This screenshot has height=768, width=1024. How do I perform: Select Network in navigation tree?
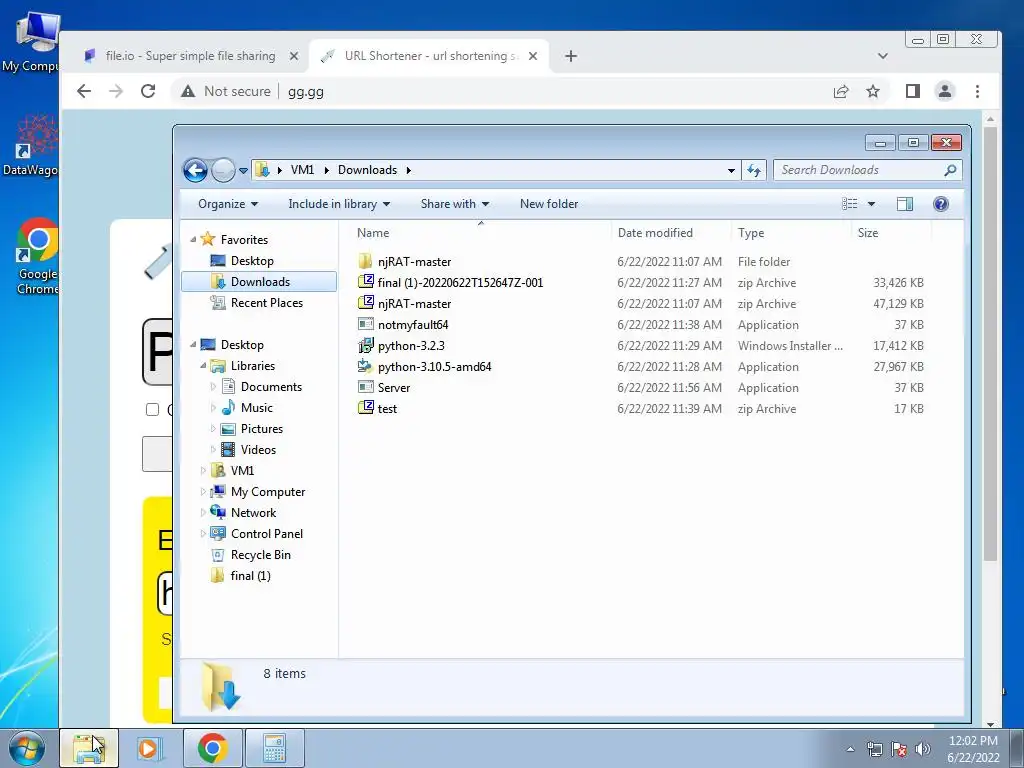tap(253, 513)
